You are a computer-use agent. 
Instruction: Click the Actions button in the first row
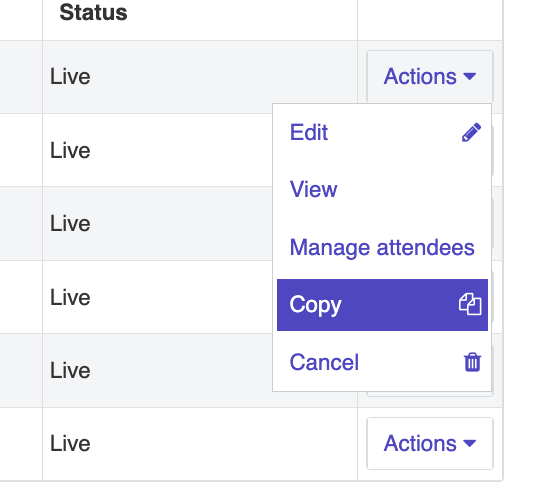pos(430,77)
